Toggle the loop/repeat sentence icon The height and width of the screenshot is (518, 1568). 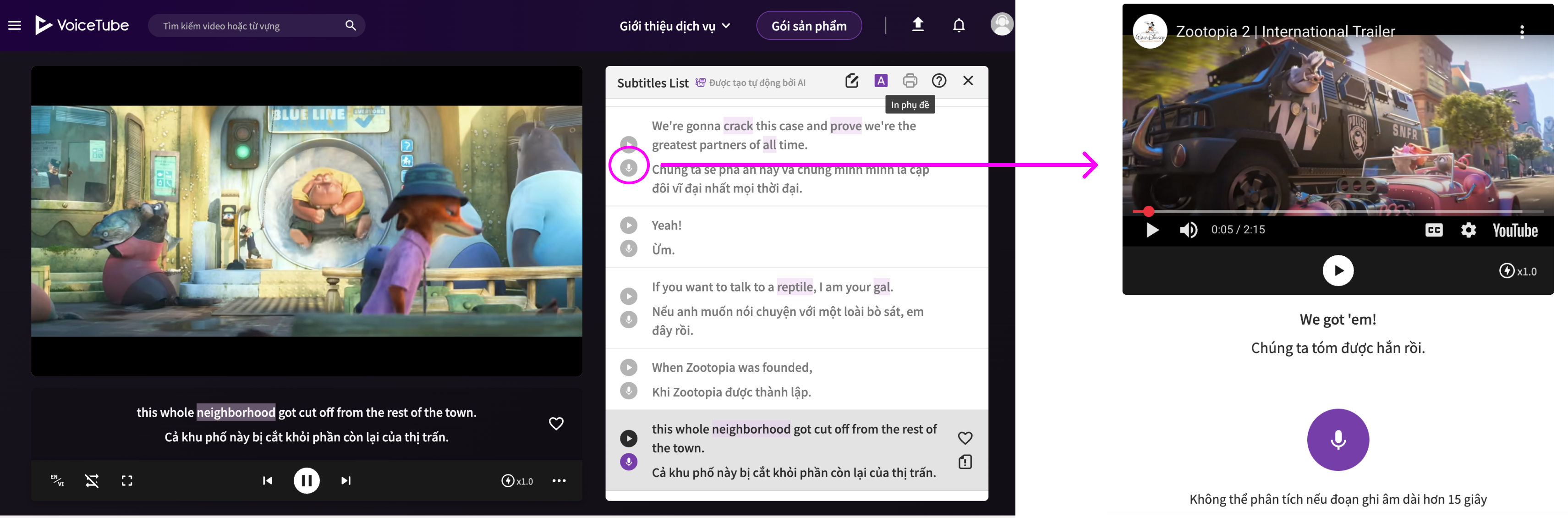pos(92,480)
